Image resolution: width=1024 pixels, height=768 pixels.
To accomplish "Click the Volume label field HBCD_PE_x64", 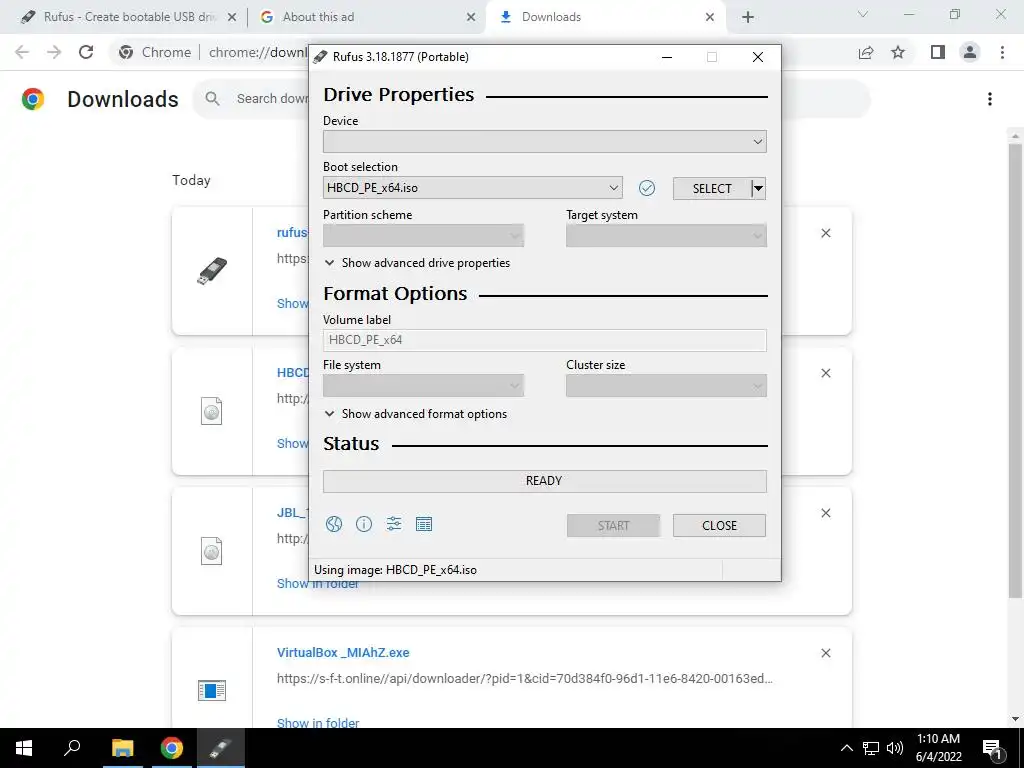I will 545,340.
